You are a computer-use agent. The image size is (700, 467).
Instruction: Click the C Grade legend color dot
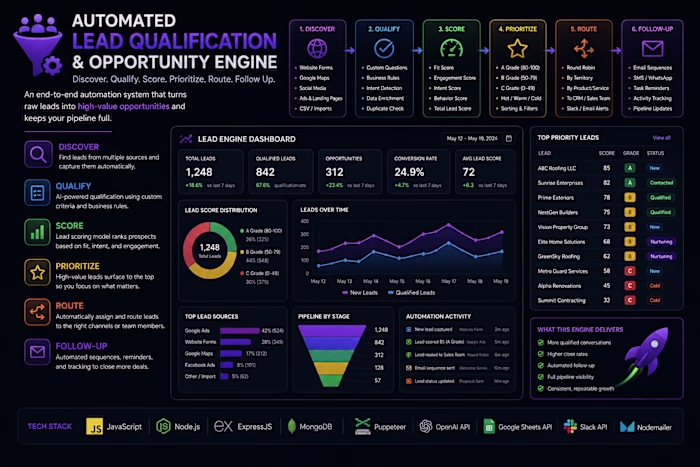242,273
